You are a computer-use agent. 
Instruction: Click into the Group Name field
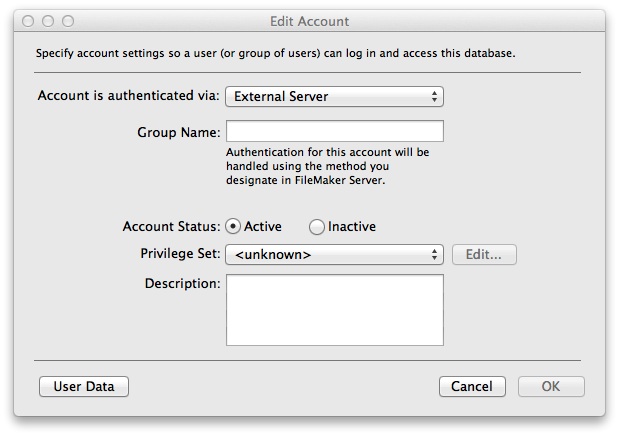(334, 132)
